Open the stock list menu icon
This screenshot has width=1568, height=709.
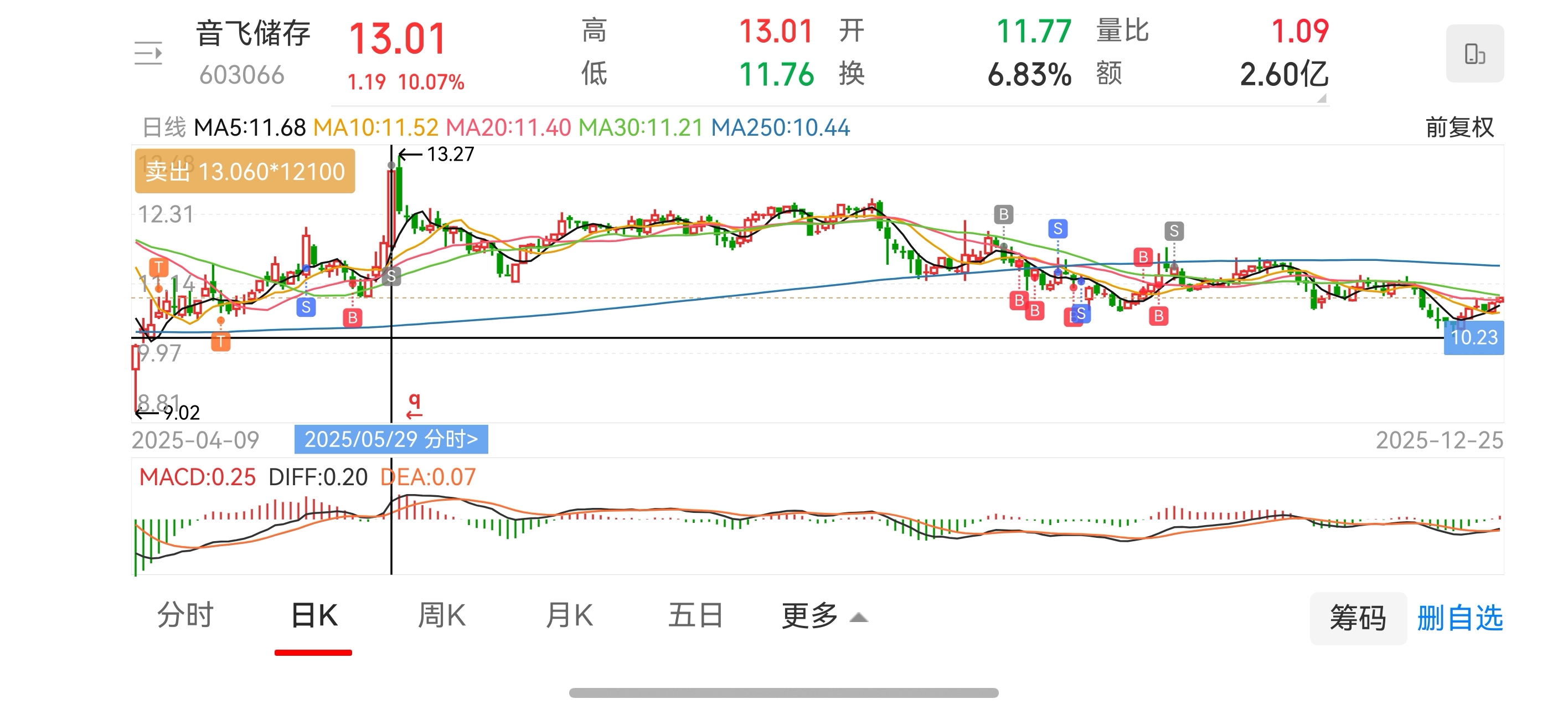[x=148, y=54]
